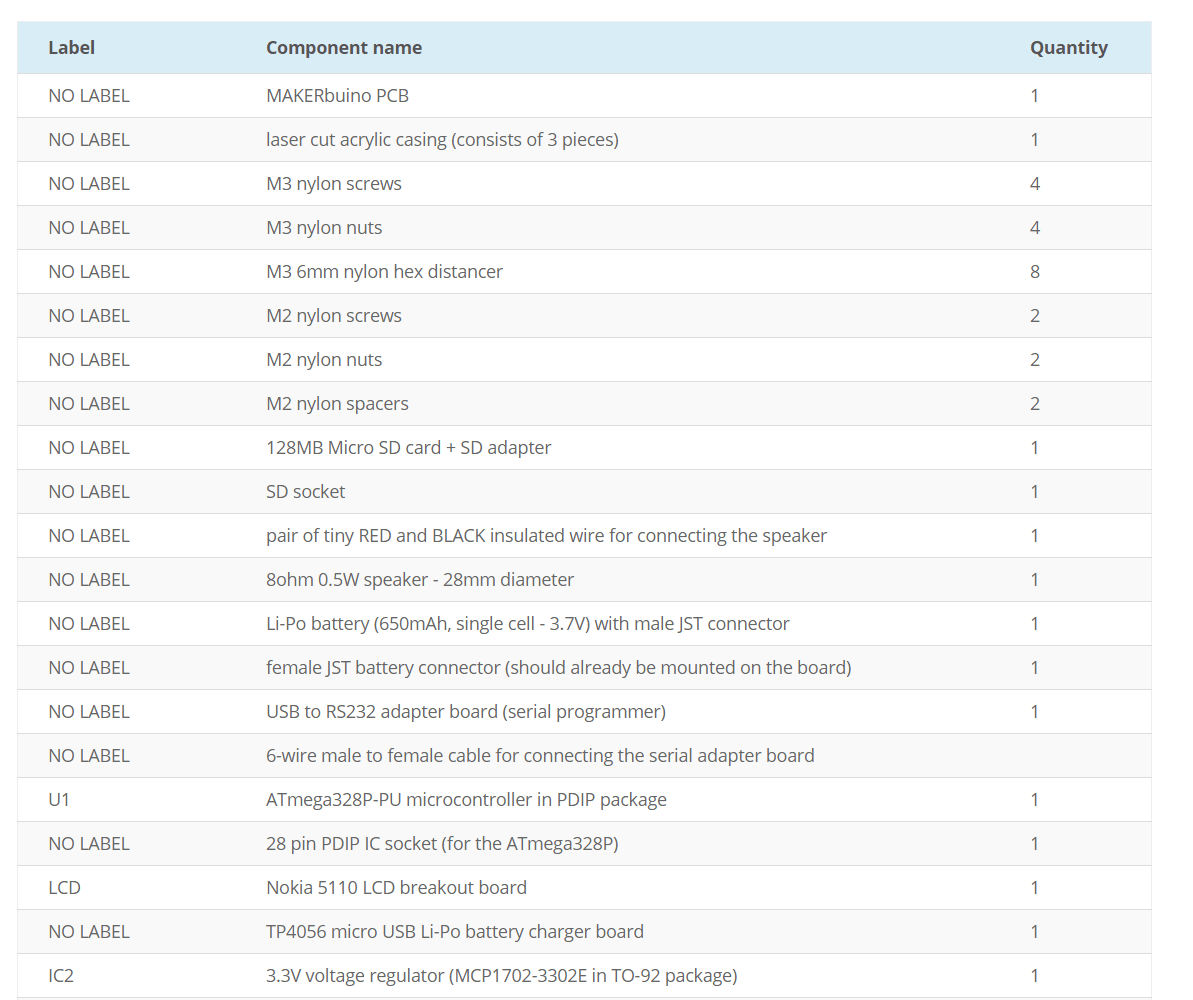
Task: Click quantity 2 for M2 nylon nuts
Action: (1035, 360)
